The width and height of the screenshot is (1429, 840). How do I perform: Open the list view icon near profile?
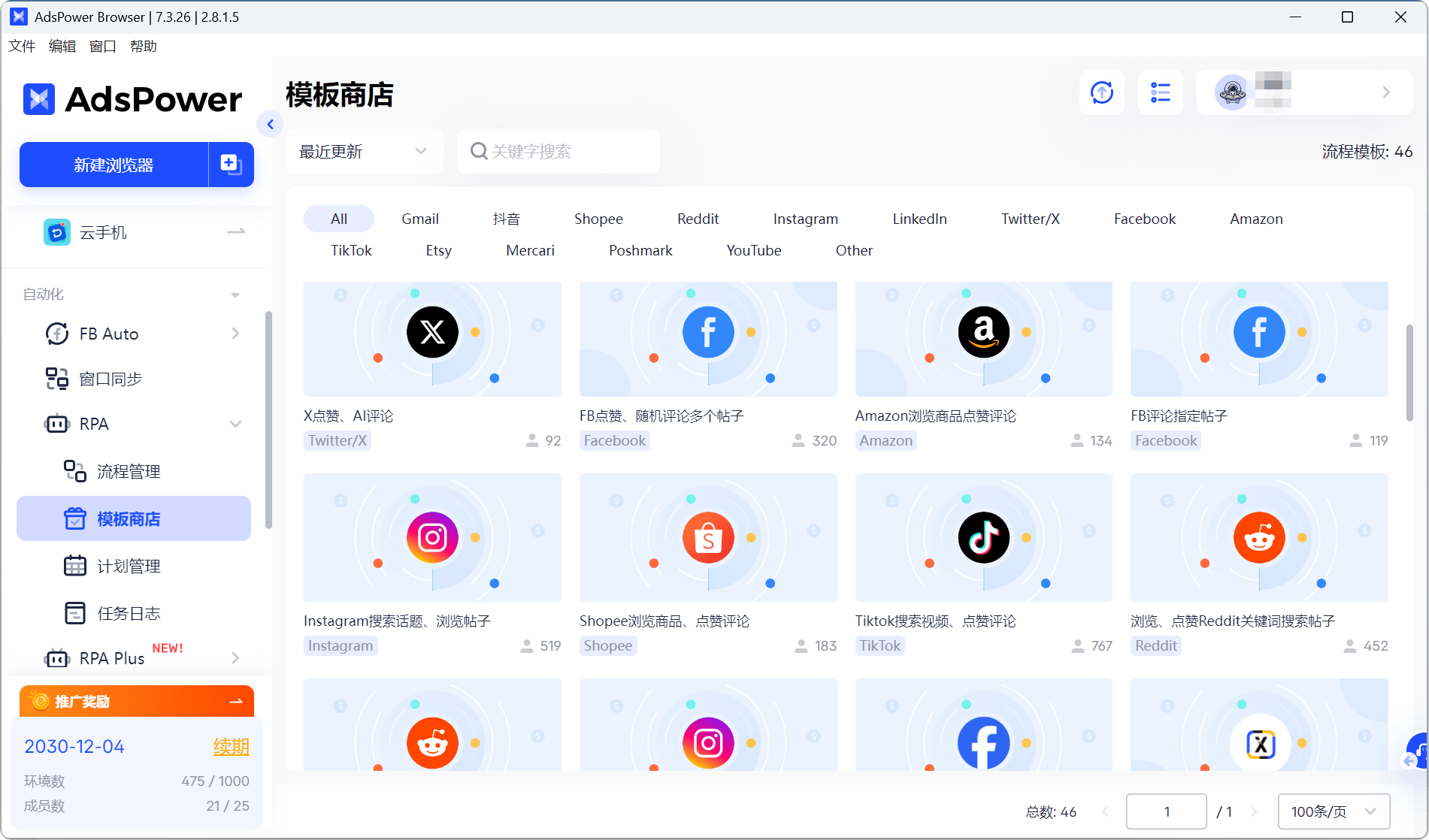point(1160,92)
